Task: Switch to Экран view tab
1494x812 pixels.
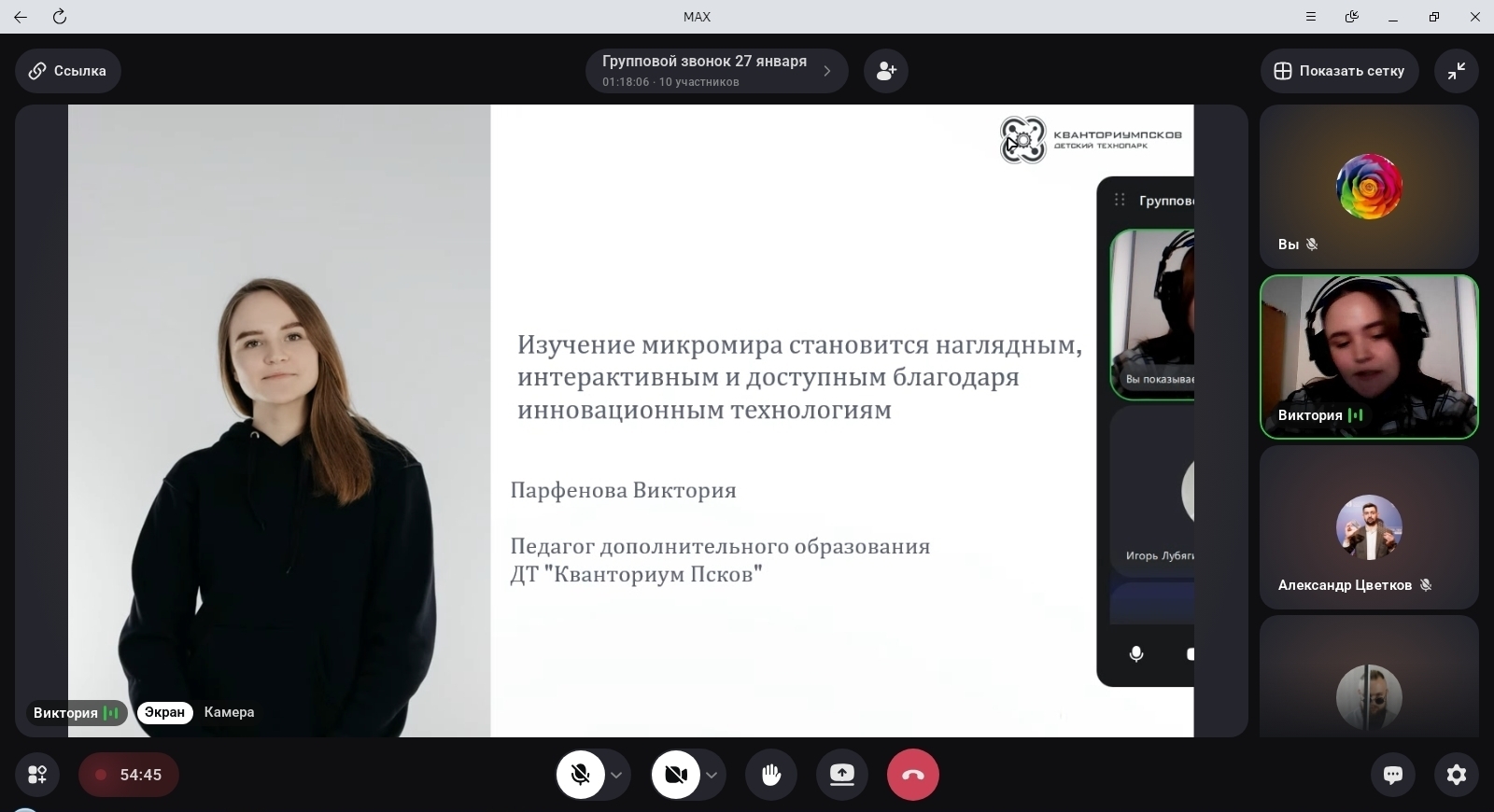Action: (x=164, y=712)
